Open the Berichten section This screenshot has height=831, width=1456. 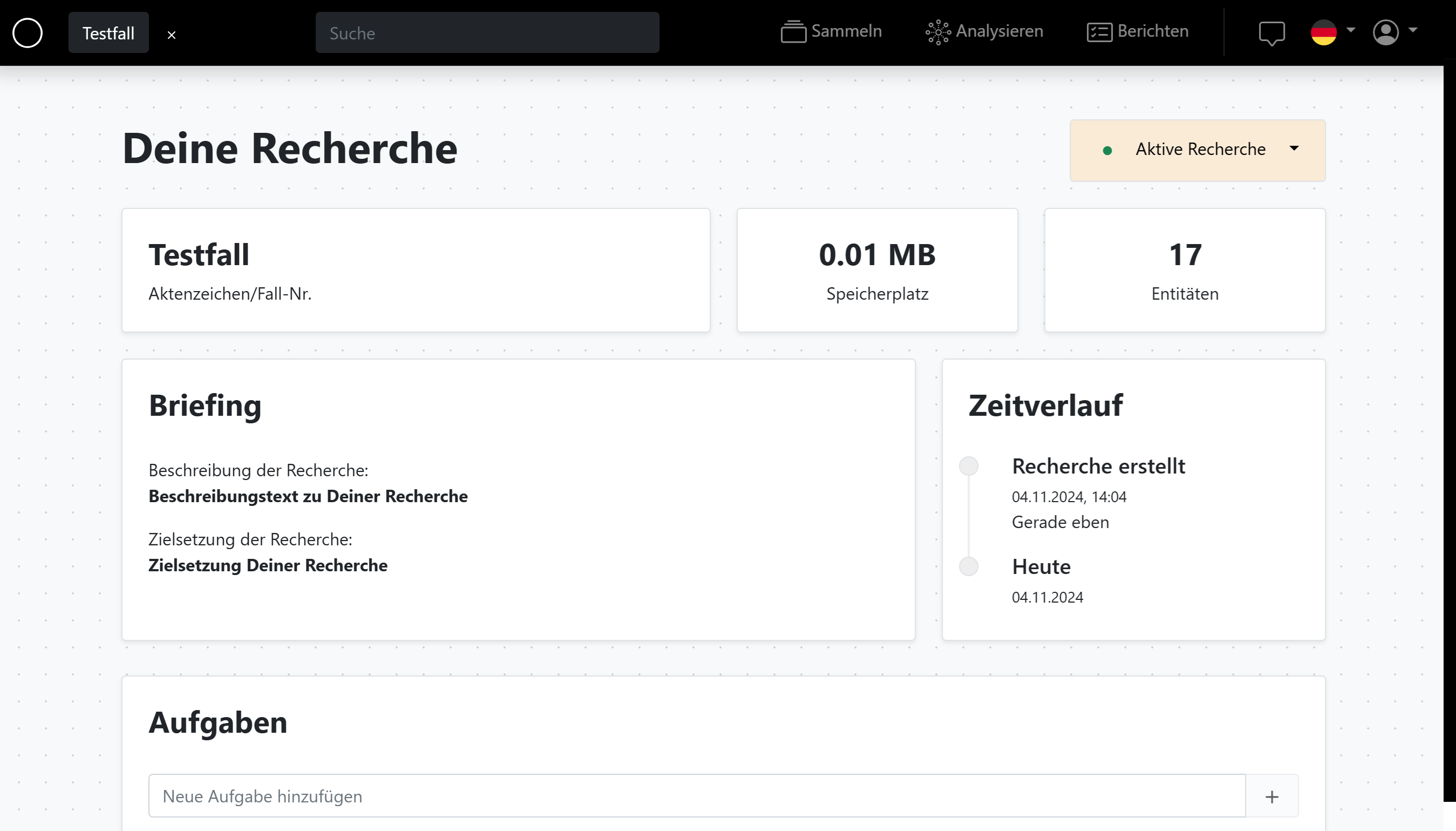click(1153, 31)
